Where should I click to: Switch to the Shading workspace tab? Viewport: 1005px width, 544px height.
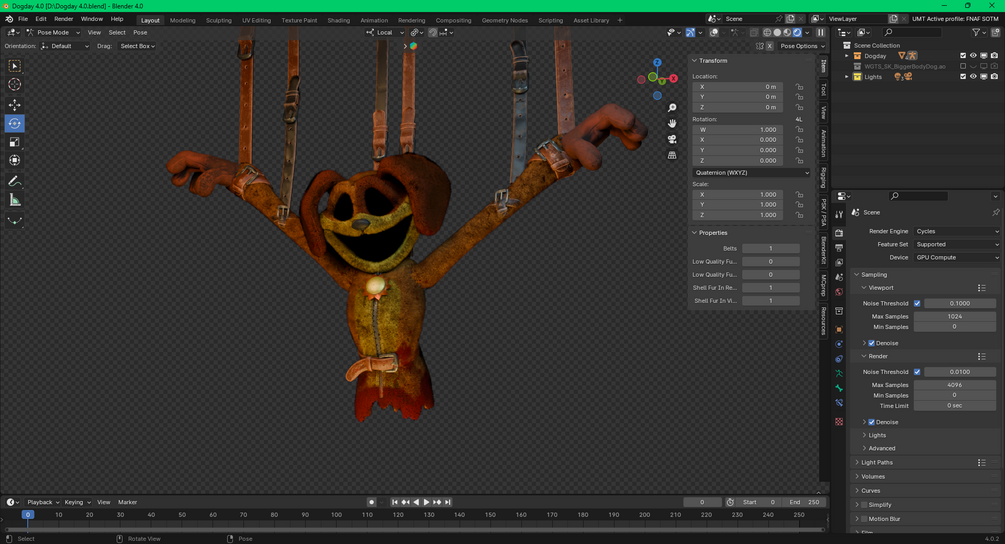[x=338, y=20]
